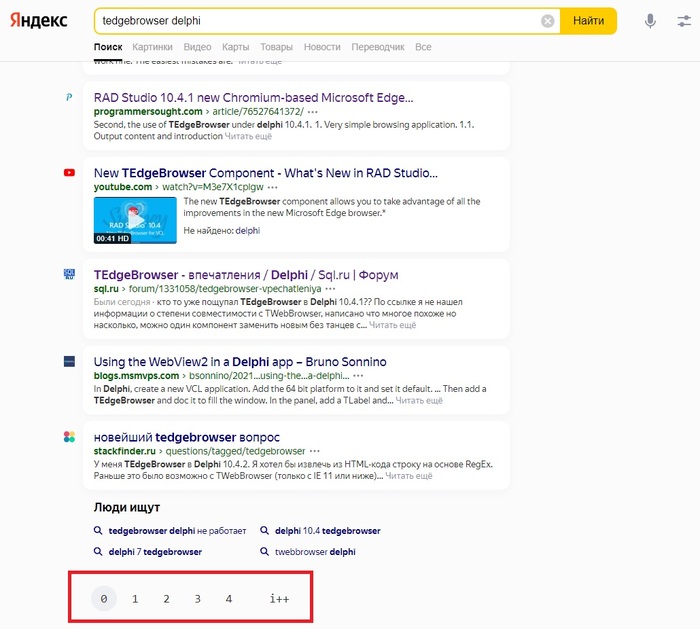Open more options dots for stackfinder.ru result

click(x=315, y=451)
